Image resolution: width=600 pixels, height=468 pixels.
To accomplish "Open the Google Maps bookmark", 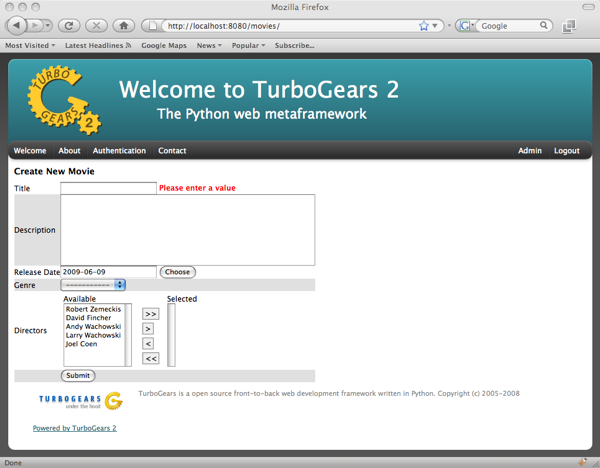I will (164, 45).
